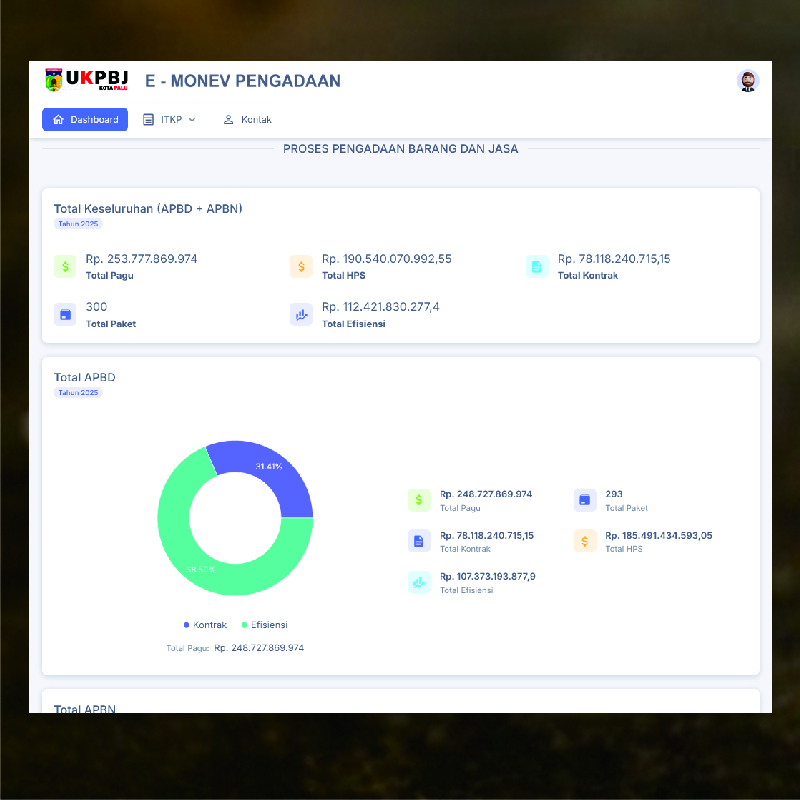Go to the Dashboard tab
This screenshot has height=800, width=800.
click(x=85, y=120)
